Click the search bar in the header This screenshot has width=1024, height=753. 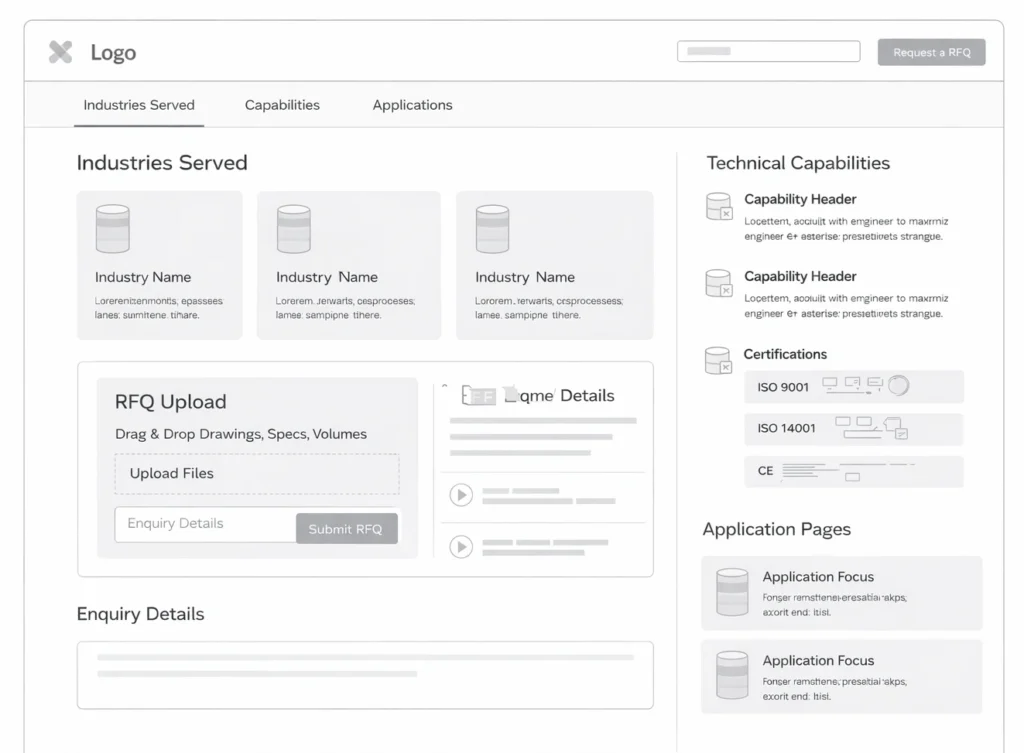768,50
